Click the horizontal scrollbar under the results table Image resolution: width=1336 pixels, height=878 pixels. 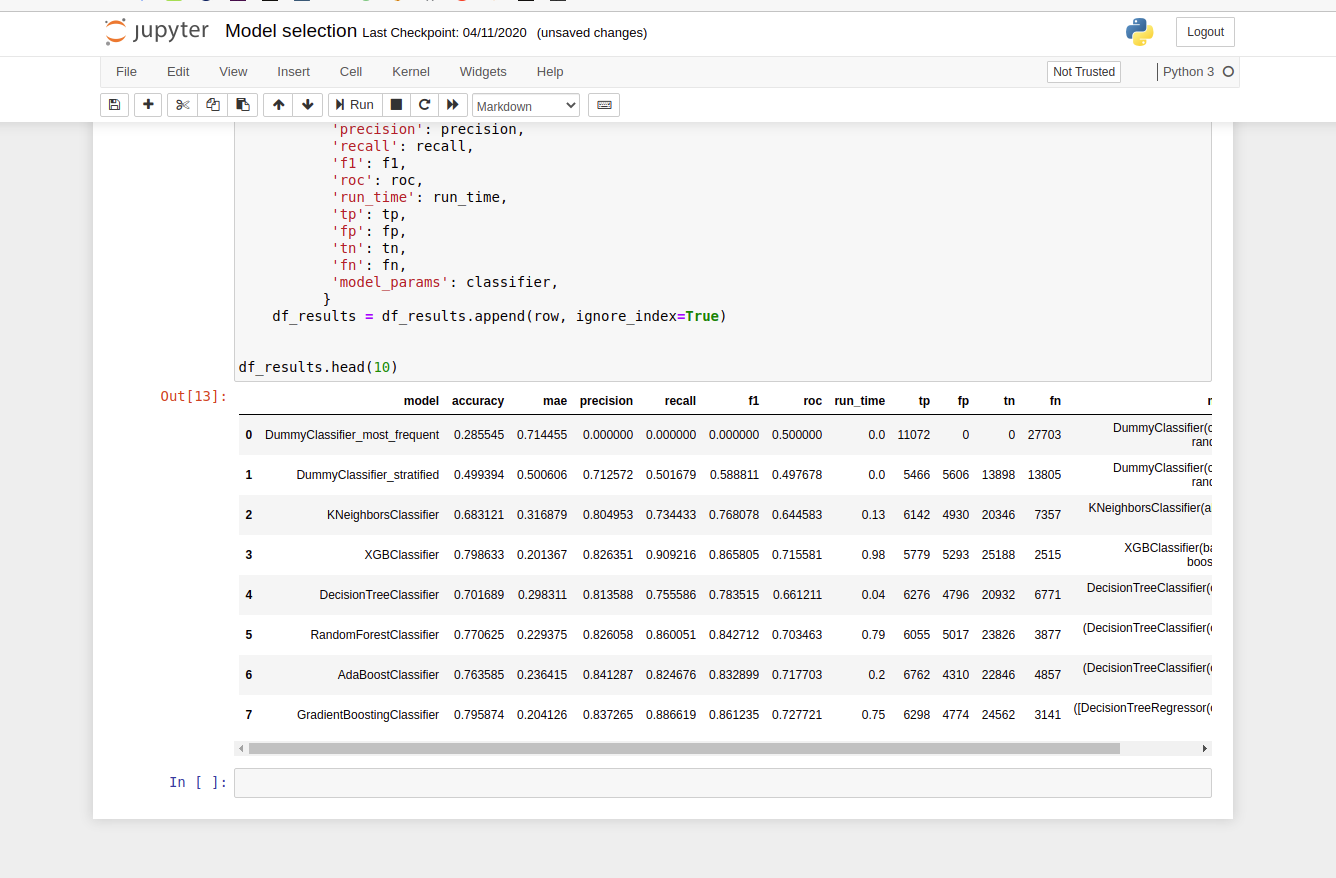coord(684,748)
